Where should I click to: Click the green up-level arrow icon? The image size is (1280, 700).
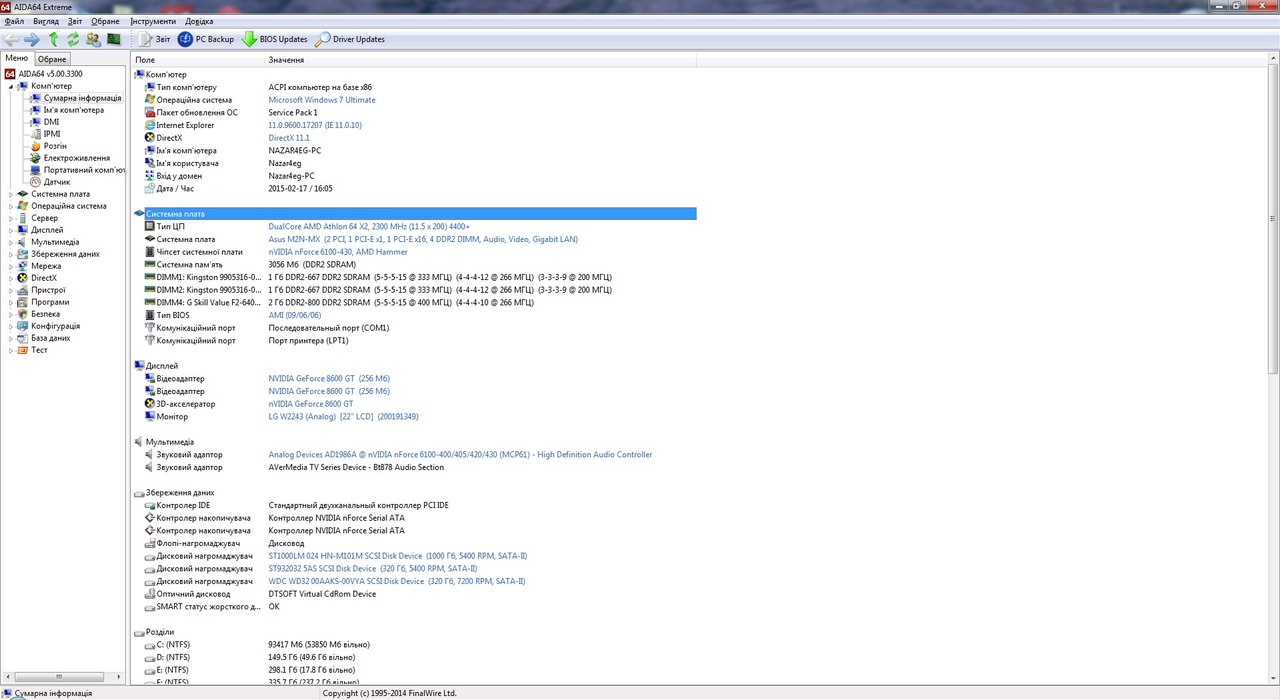point(53,39)
